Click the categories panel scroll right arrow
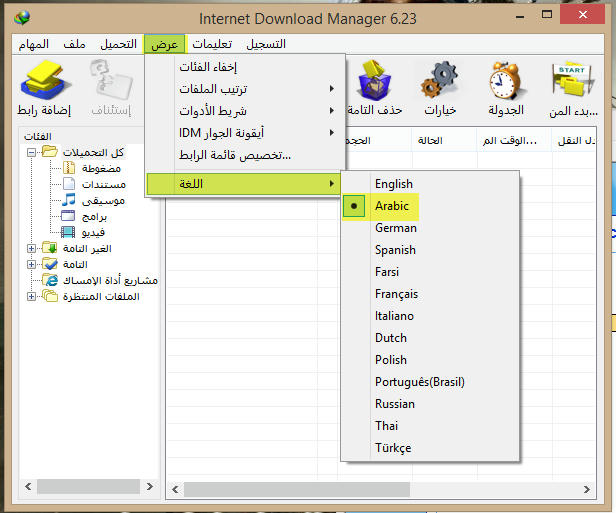616x513 pixels. tap(150, 486)
